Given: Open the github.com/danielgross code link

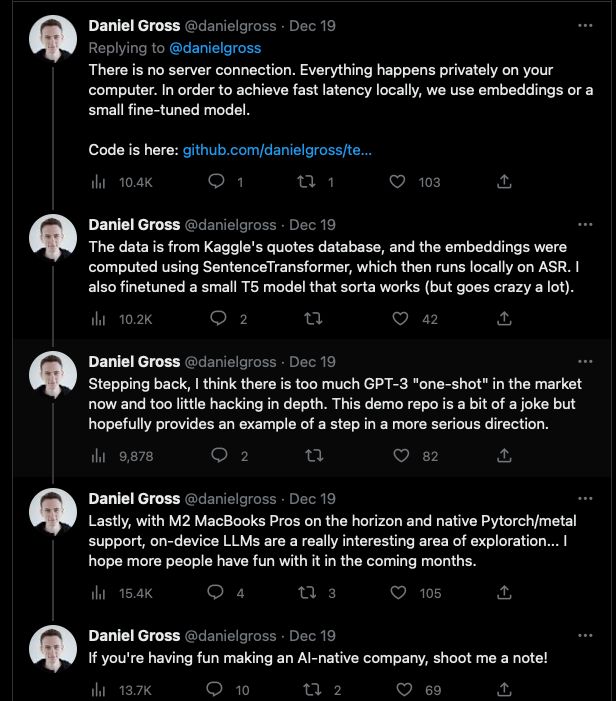Looking at the screenshot, I should pyautogui.click(x=277, y=150).
